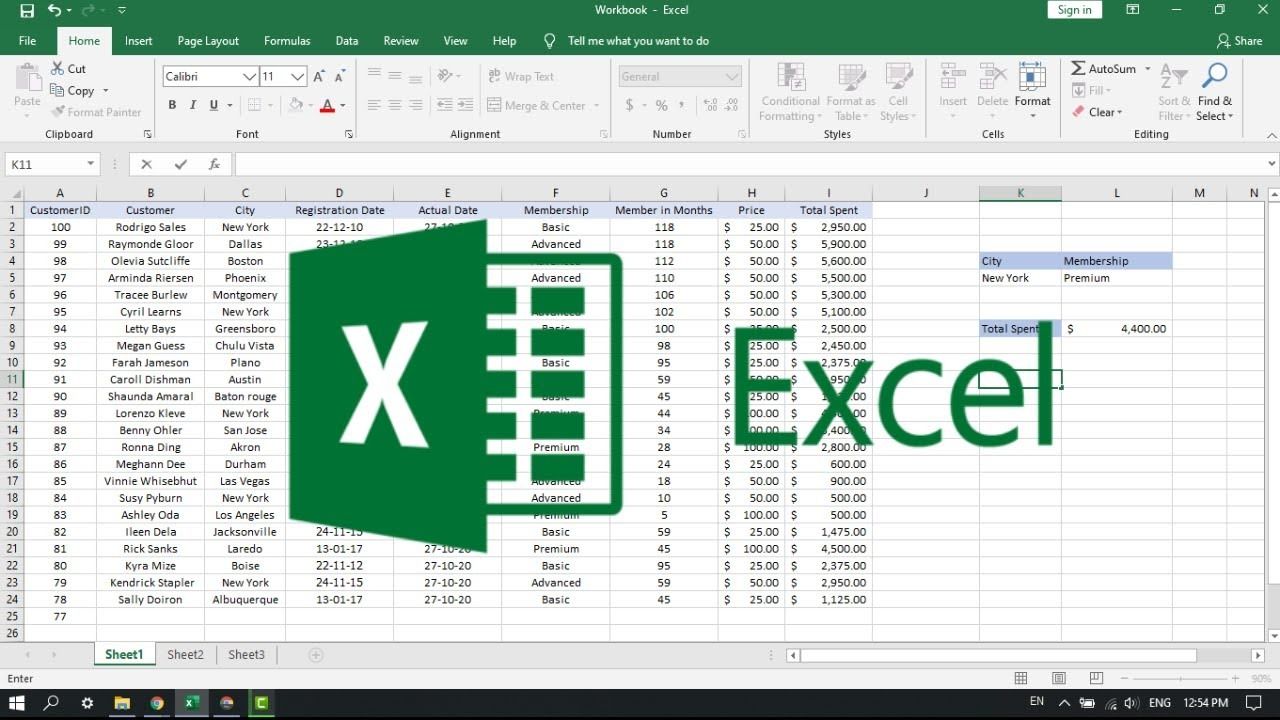Open the Insert ribbon tab

[139, 41]
